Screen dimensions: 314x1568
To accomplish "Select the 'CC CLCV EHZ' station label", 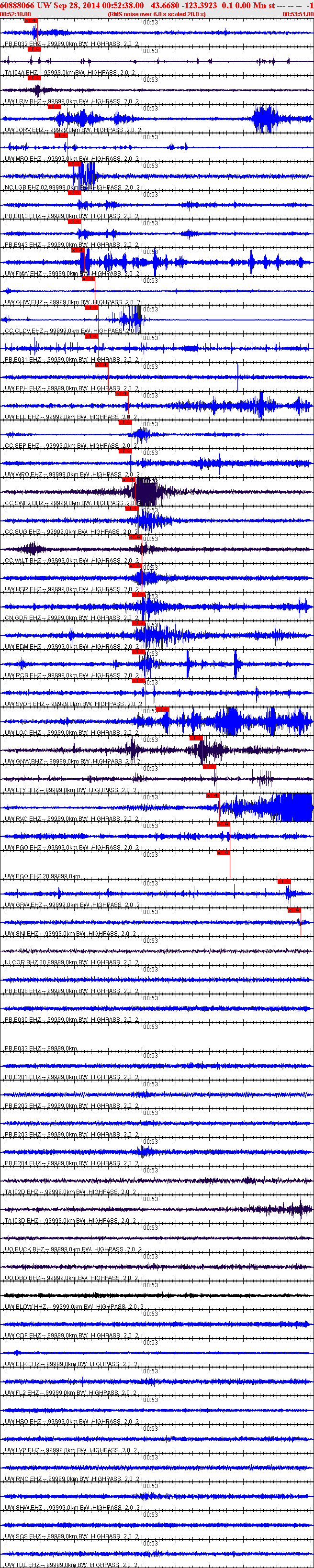I will coord(24,331).
